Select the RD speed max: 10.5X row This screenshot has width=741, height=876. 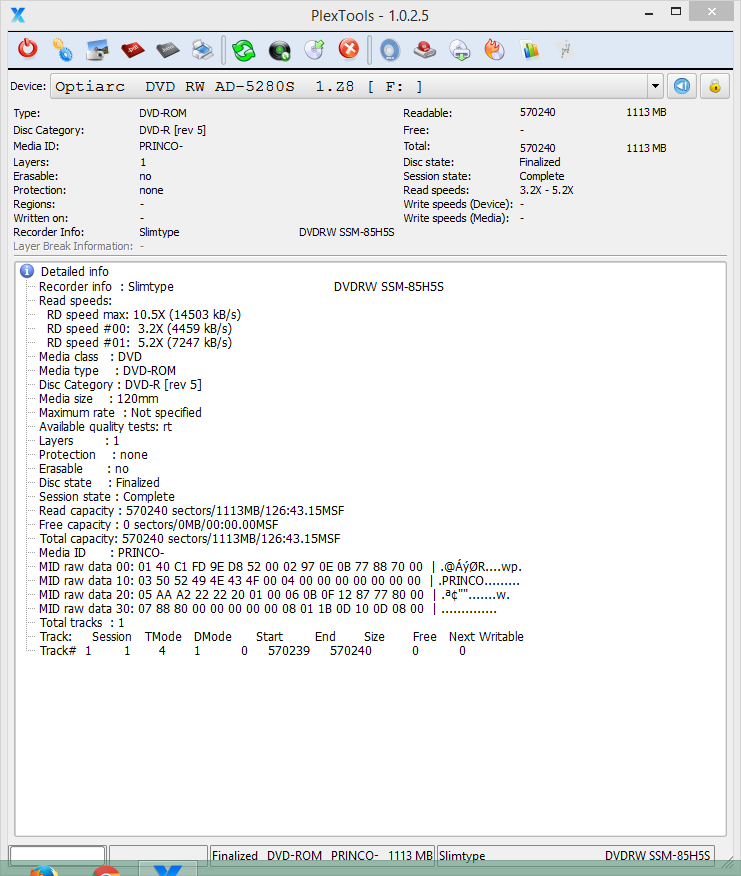point(144,315)
